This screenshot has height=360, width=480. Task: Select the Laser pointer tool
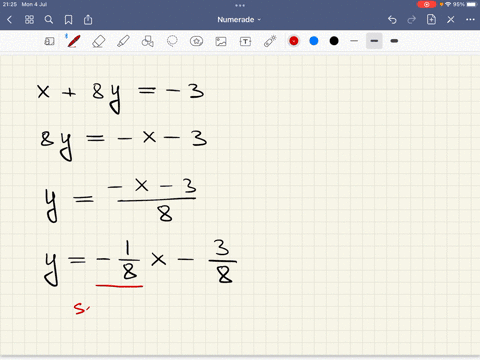(x=270, y=41)
